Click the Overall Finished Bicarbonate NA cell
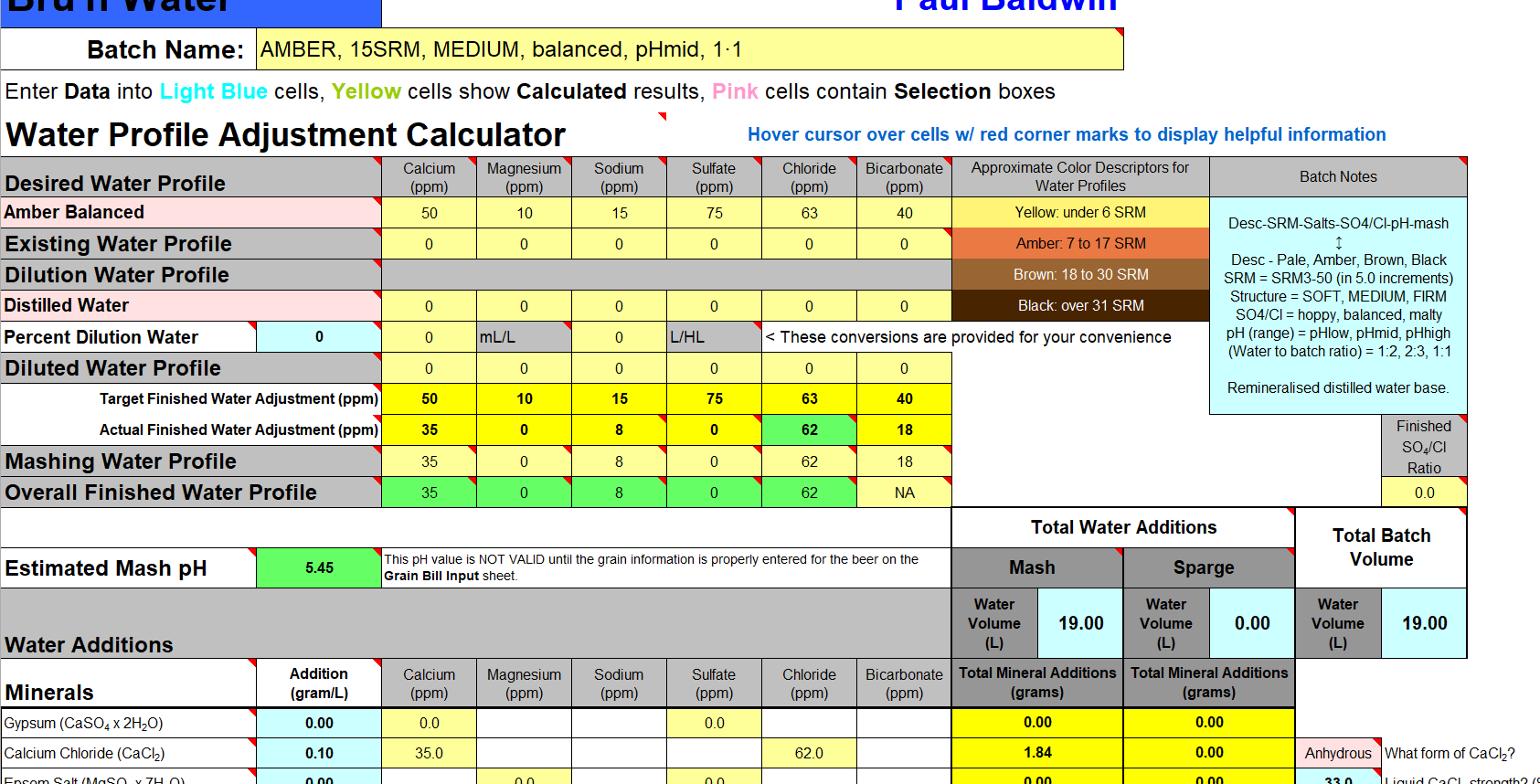This screenshot has height=784, width=1540. [904, 493]
